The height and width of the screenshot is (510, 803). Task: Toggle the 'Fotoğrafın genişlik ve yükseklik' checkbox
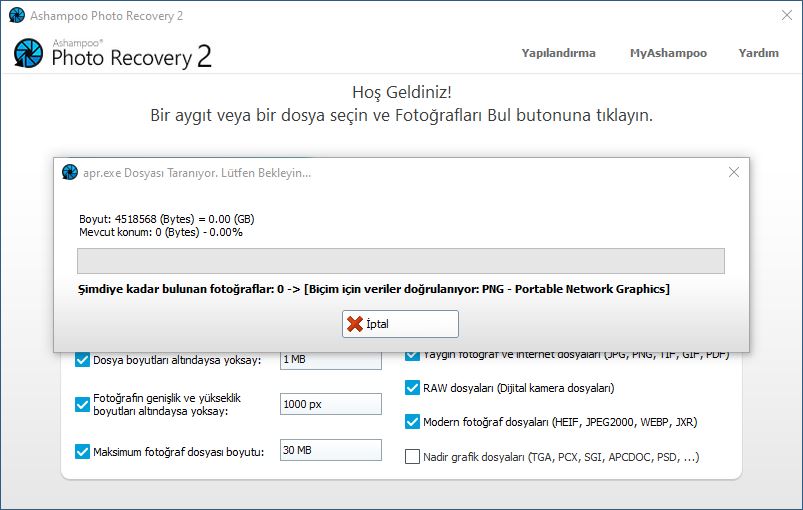[x=82, y=405]
